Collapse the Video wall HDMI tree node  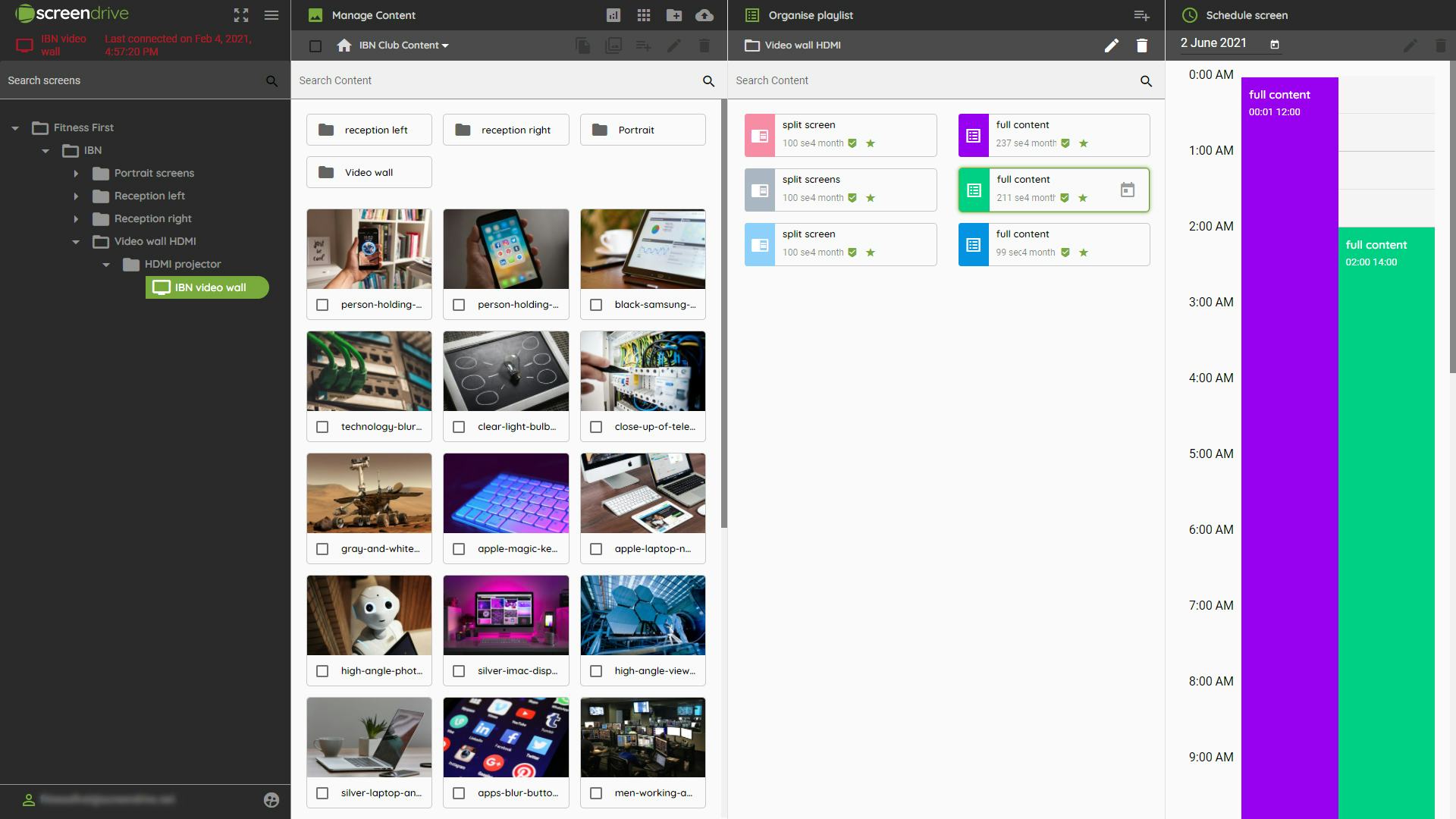click(x=75, y=241)
